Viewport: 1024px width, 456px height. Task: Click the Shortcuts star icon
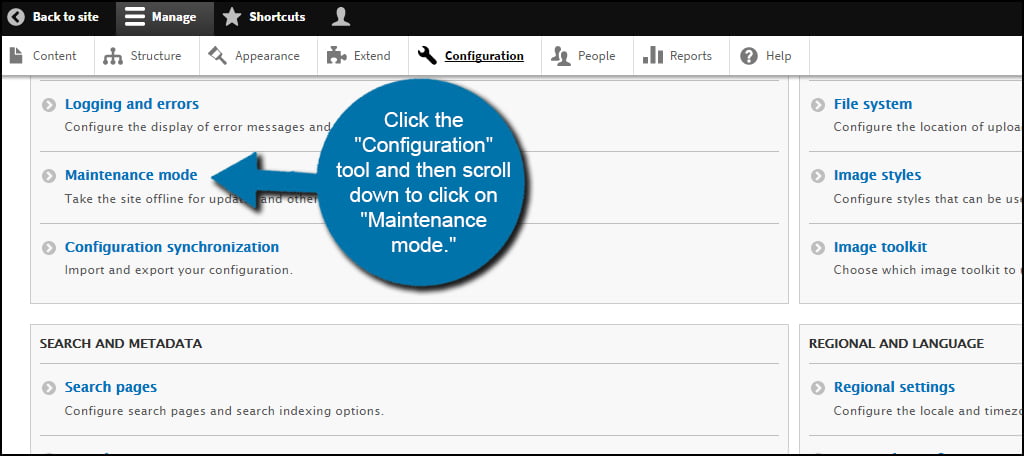pos(232,17)
